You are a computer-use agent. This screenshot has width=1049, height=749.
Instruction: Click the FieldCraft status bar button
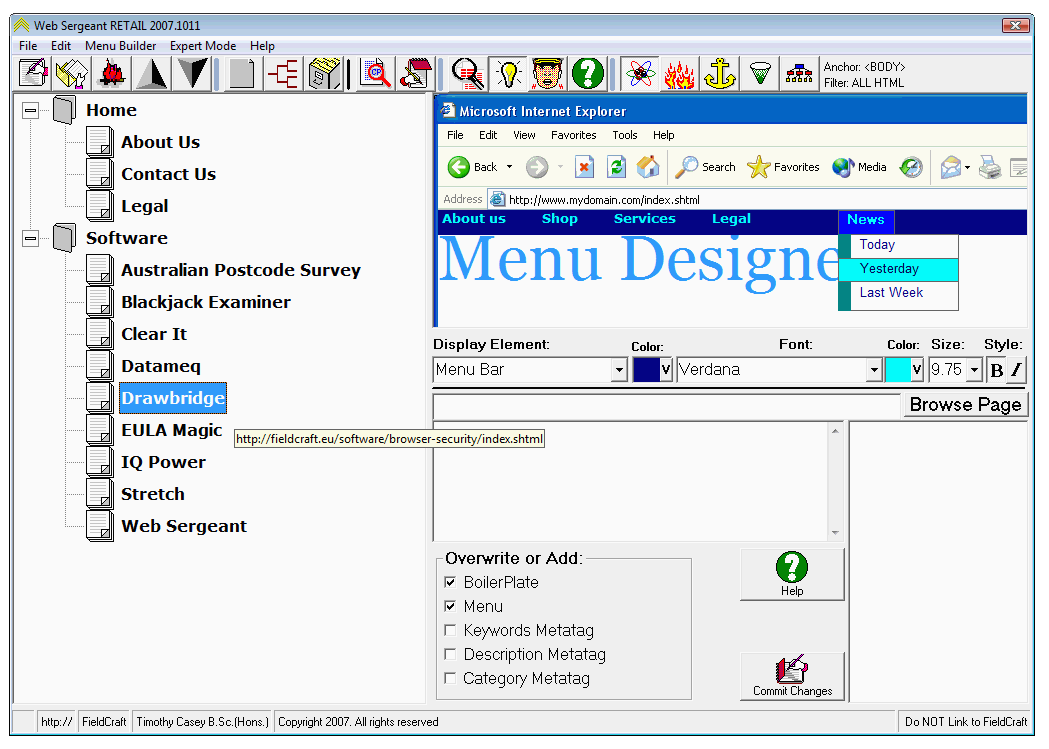pyautogui.click(x=104, y=722)
